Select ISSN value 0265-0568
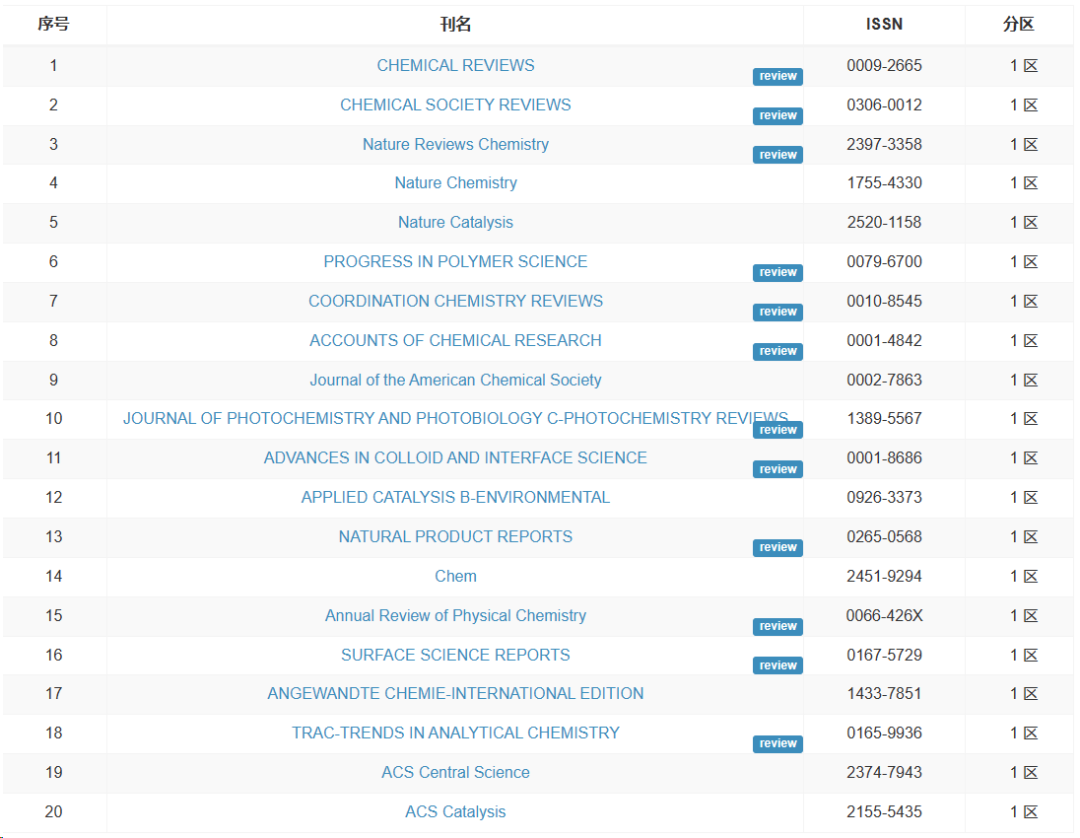This screenshot has width=1080, height=838. pos(884,536)
